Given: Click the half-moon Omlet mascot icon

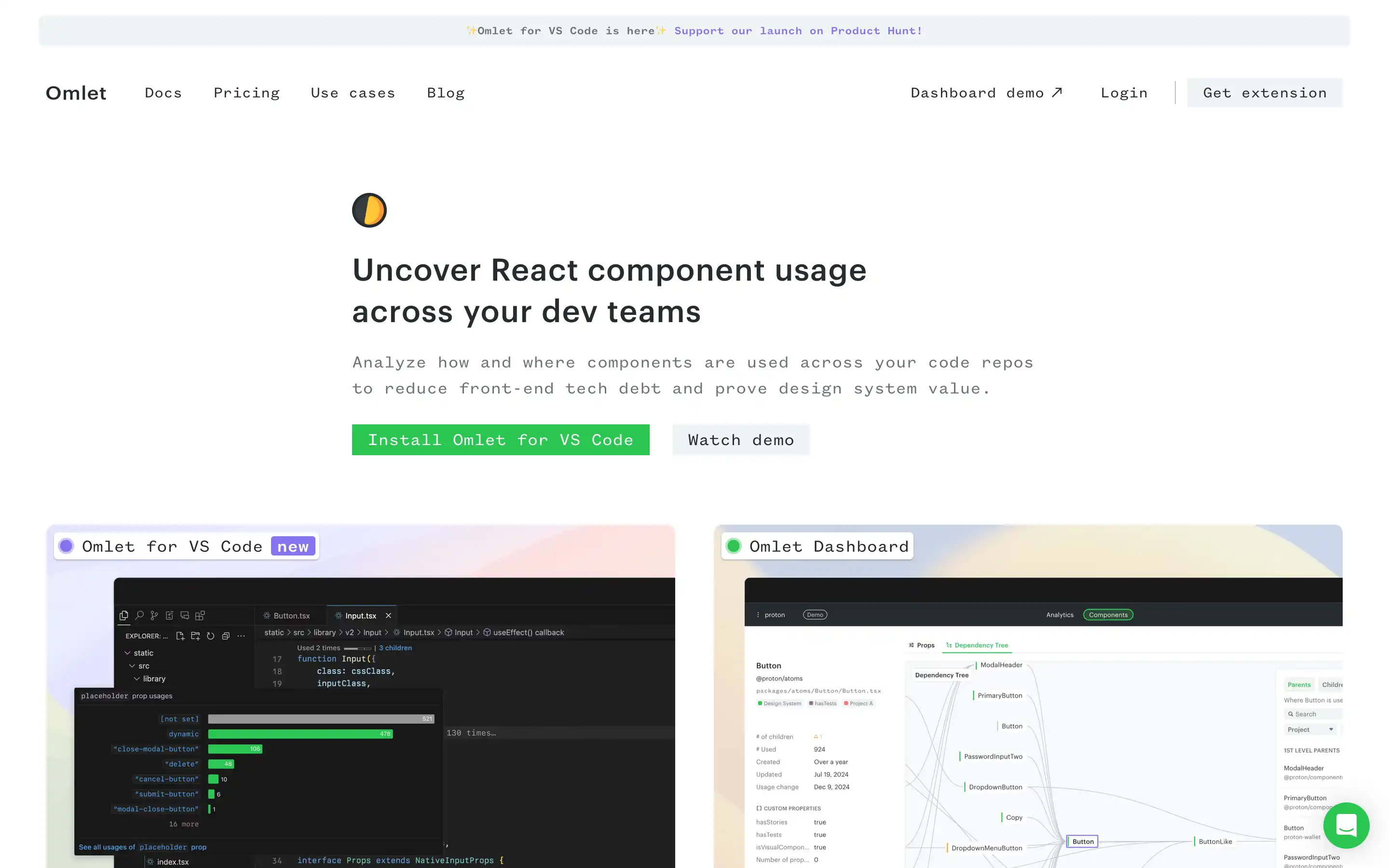Looking at the screenshot, I should (x=369, y=210).
